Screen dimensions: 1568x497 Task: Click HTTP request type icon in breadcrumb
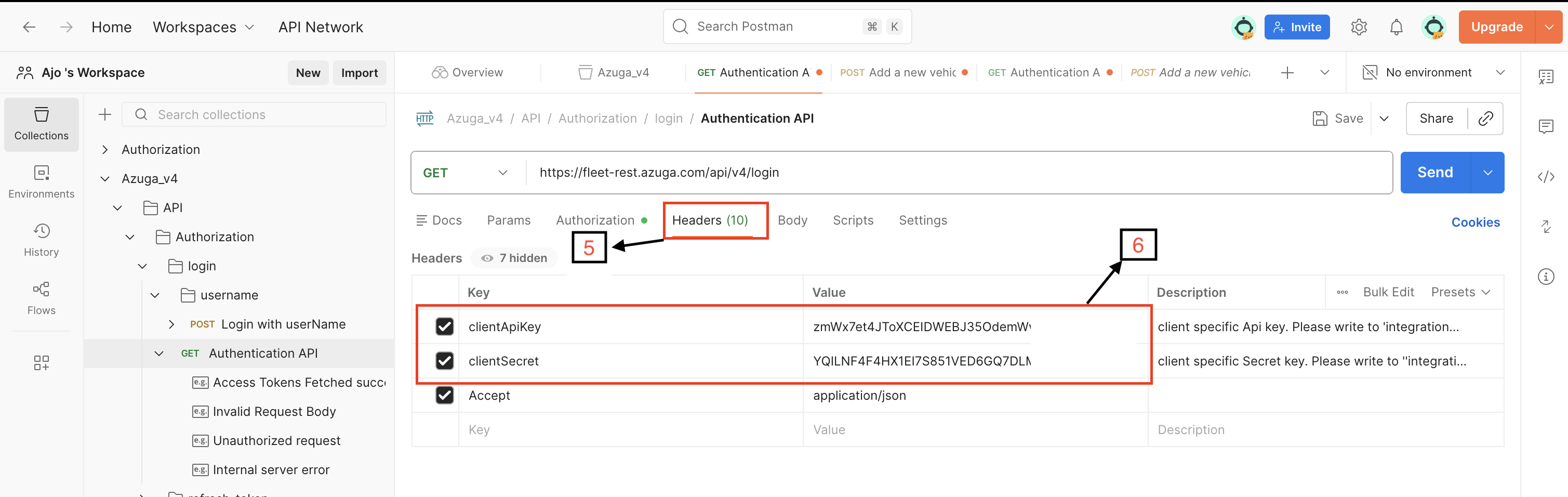pyautogui.click(x=424, y=118)
